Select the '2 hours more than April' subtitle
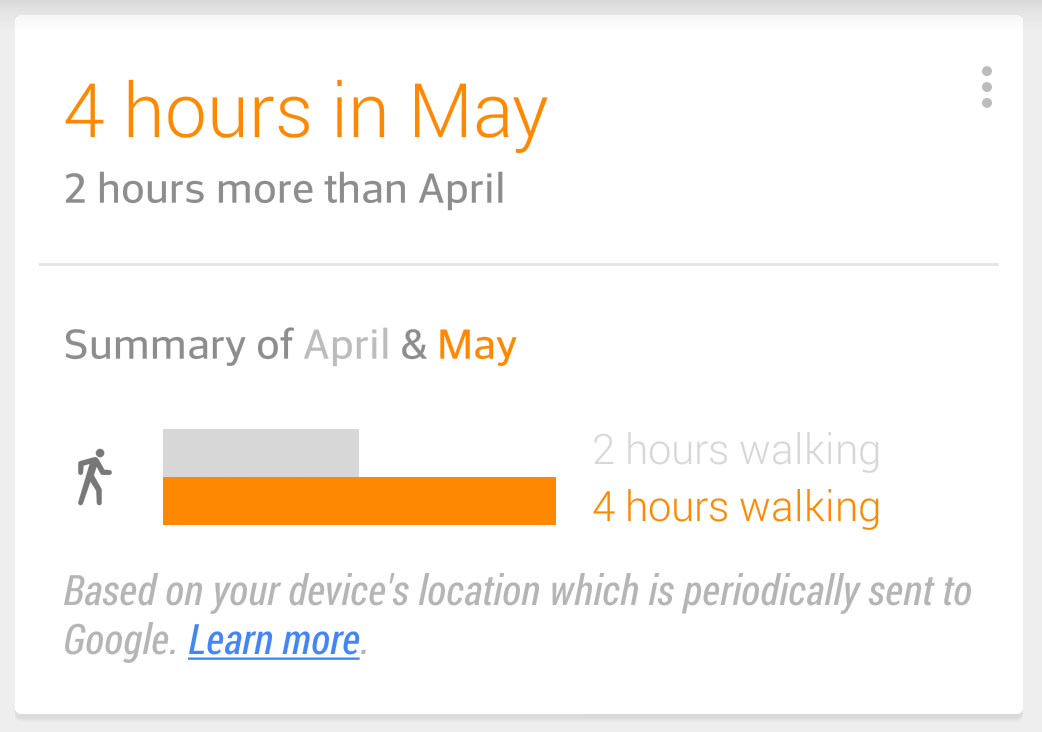This screenshot has width=1042, height=732. click(x=284, y=189)
